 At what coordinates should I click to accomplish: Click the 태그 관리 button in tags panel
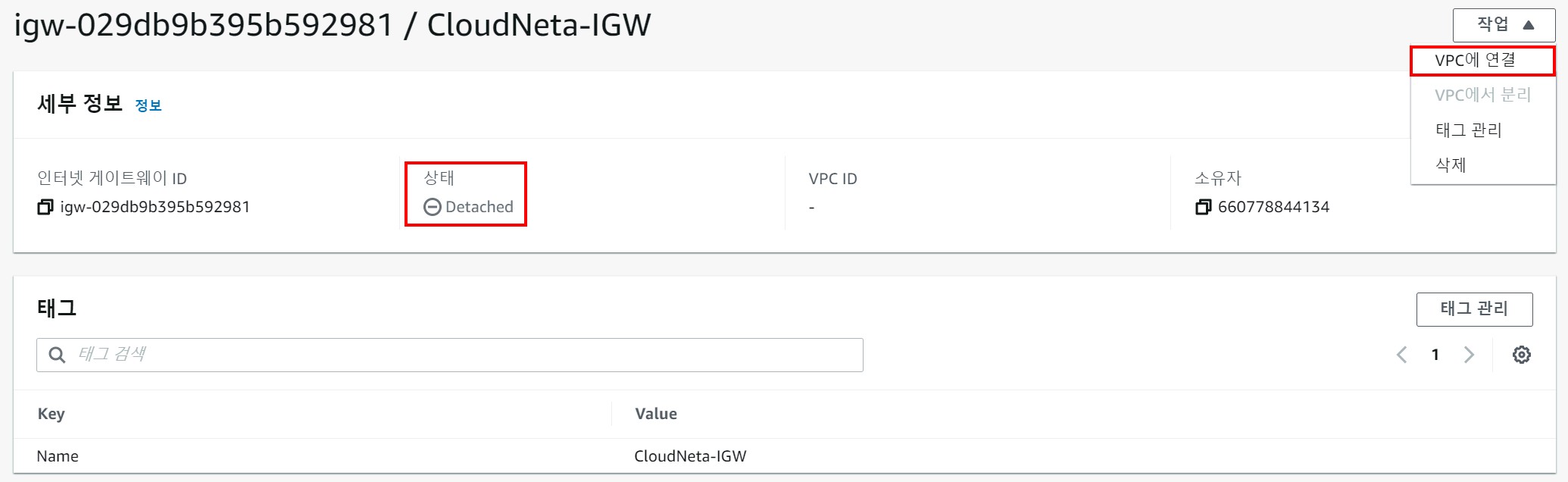click(1474, 309)
